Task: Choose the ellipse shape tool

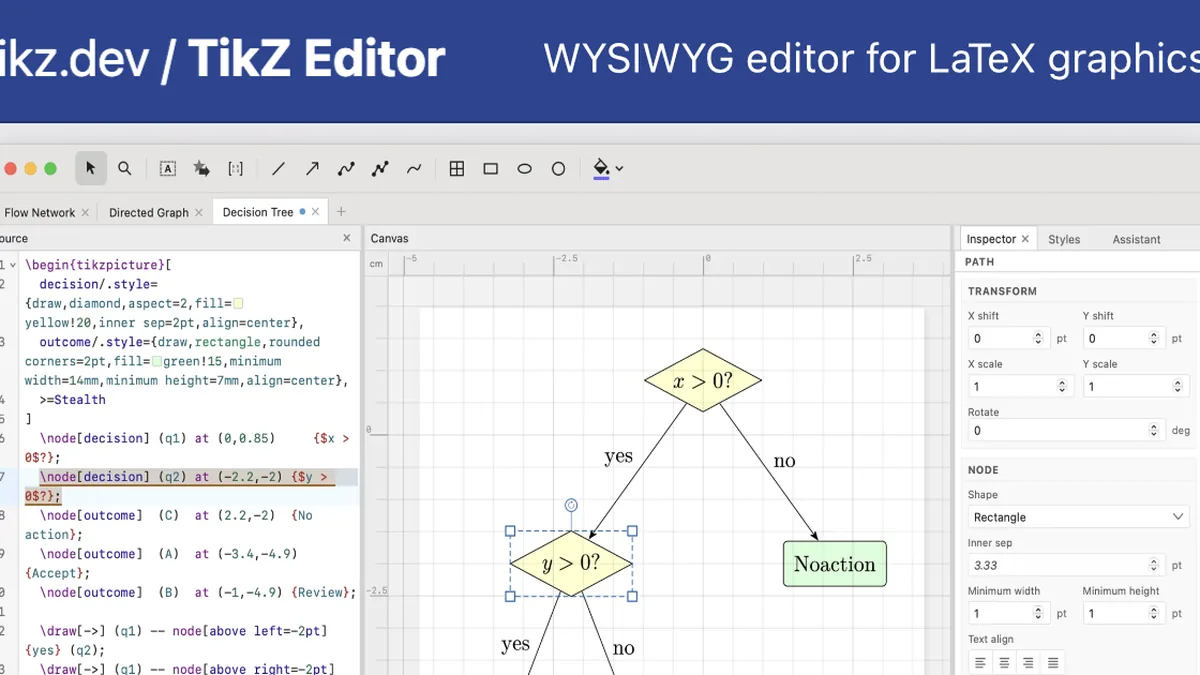Action: point(525,169)
